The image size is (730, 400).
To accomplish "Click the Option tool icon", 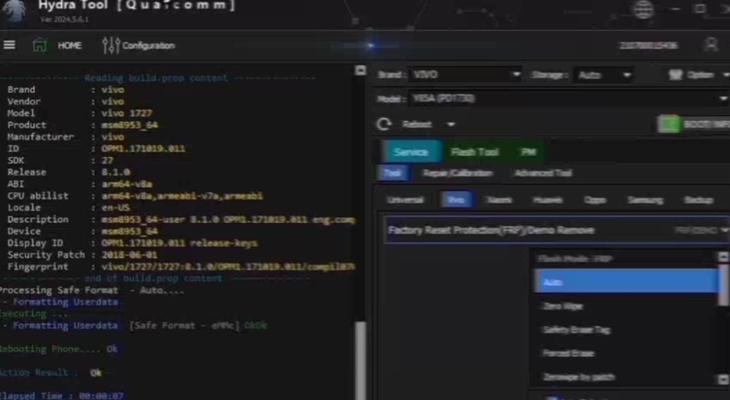I will click(675, 75).
